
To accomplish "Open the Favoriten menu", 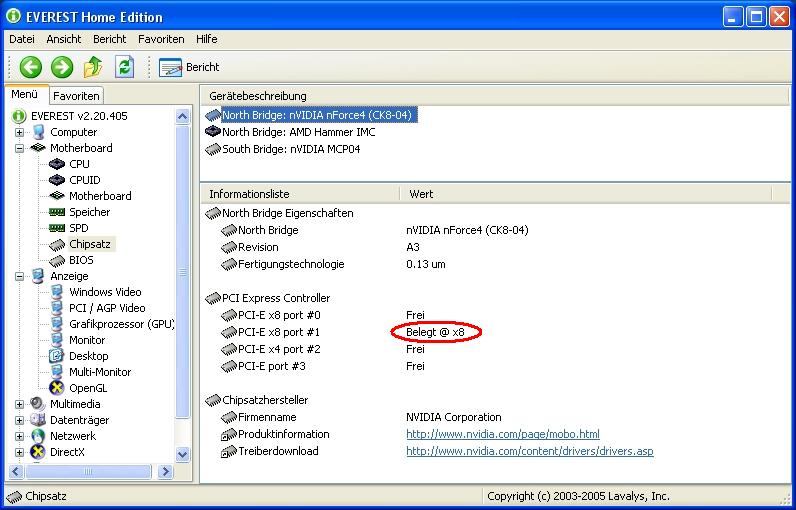I will tap(161, 39).
